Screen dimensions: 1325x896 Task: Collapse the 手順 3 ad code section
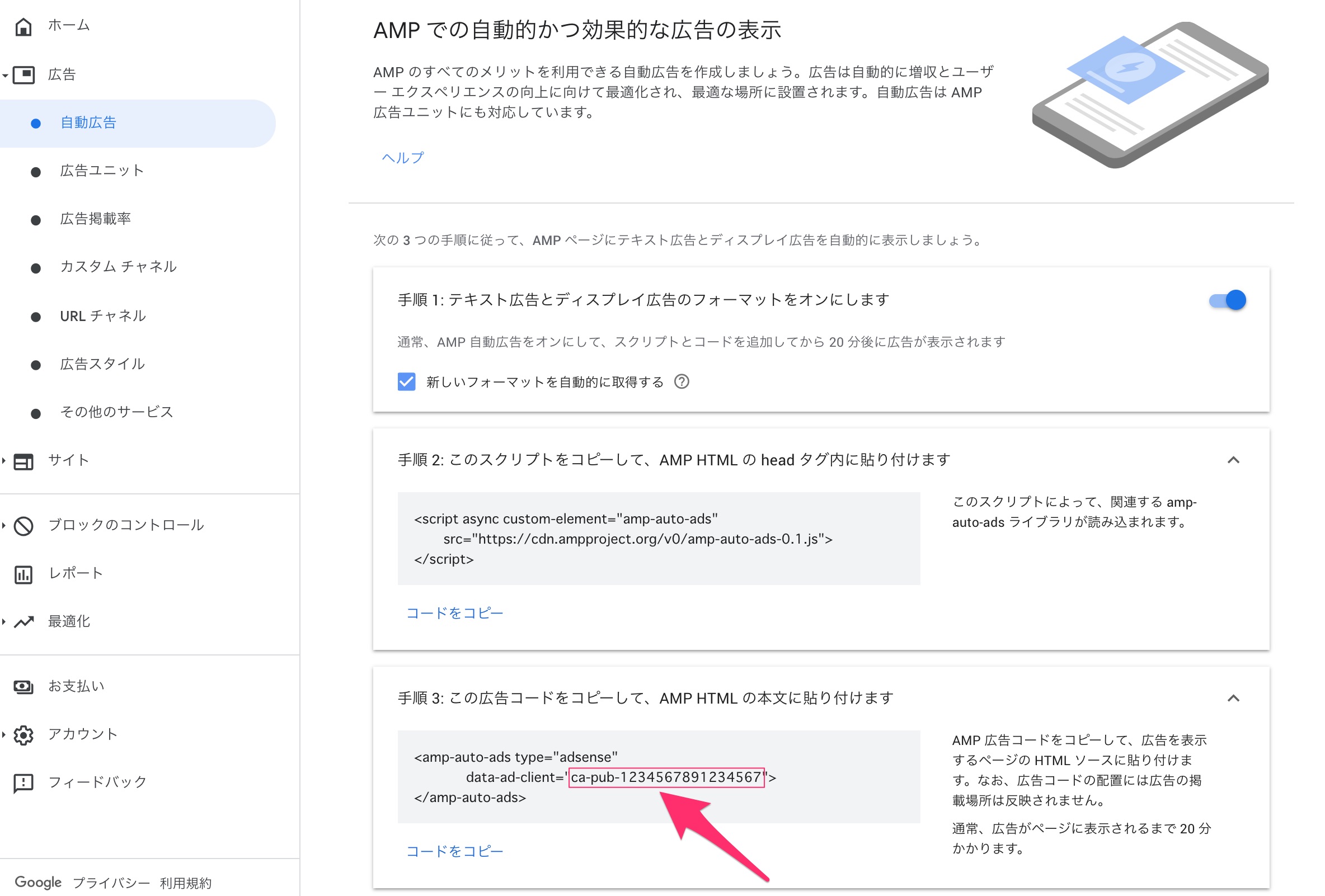[1233, 698]
